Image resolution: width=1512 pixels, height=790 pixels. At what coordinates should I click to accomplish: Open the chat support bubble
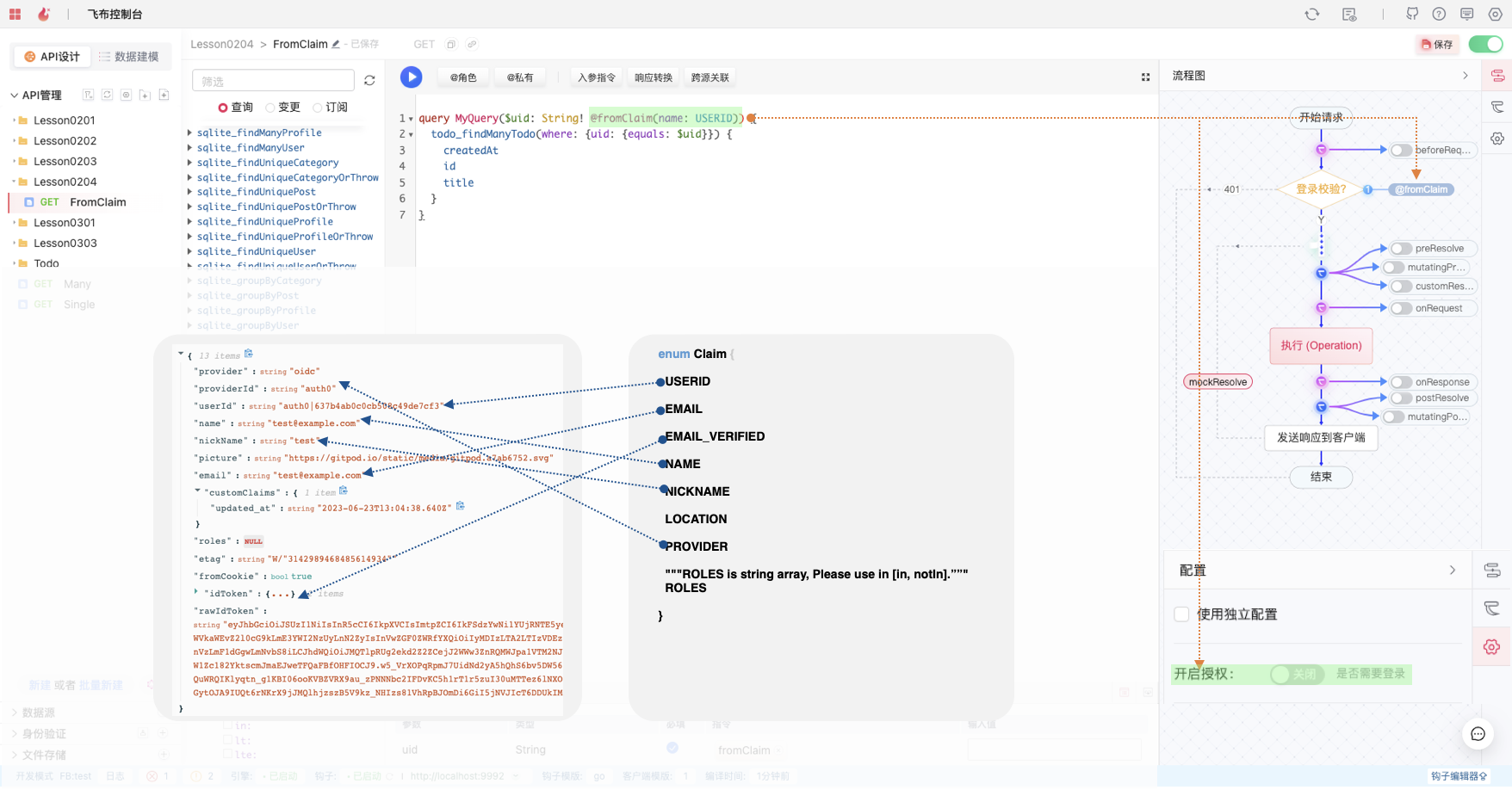[1478, 733]
